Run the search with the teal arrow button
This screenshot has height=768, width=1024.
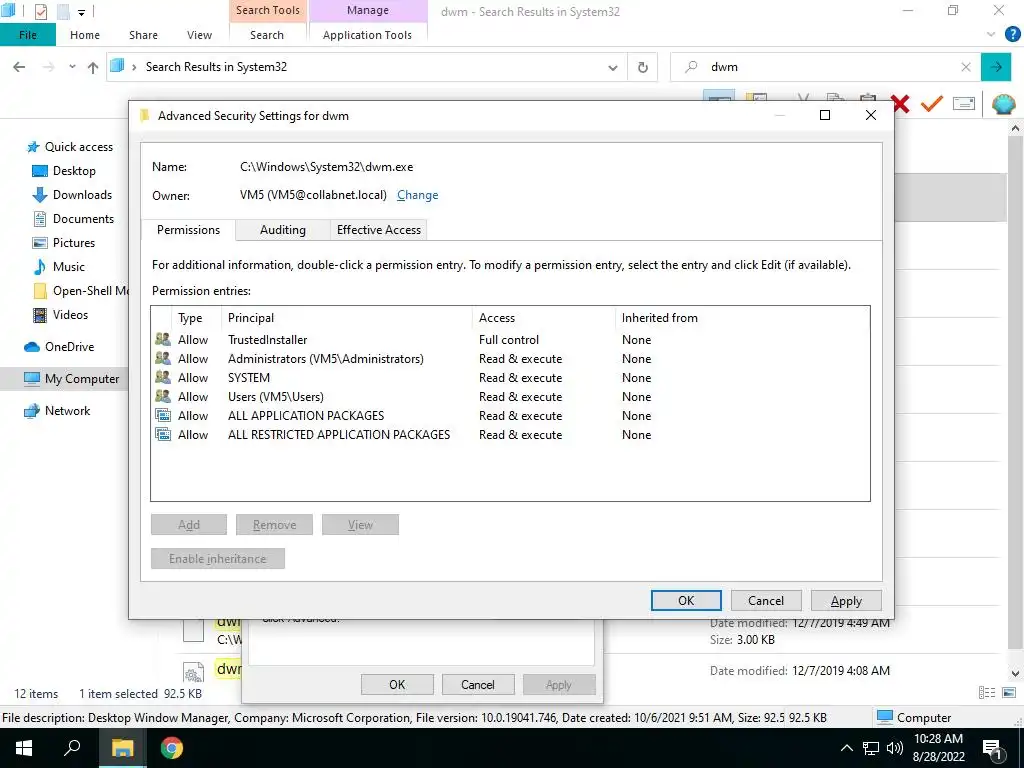[996, 67]
